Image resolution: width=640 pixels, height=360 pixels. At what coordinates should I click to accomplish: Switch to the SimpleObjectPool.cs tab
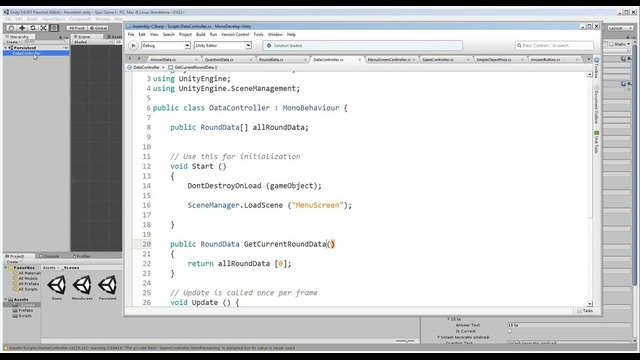[494, 60]
